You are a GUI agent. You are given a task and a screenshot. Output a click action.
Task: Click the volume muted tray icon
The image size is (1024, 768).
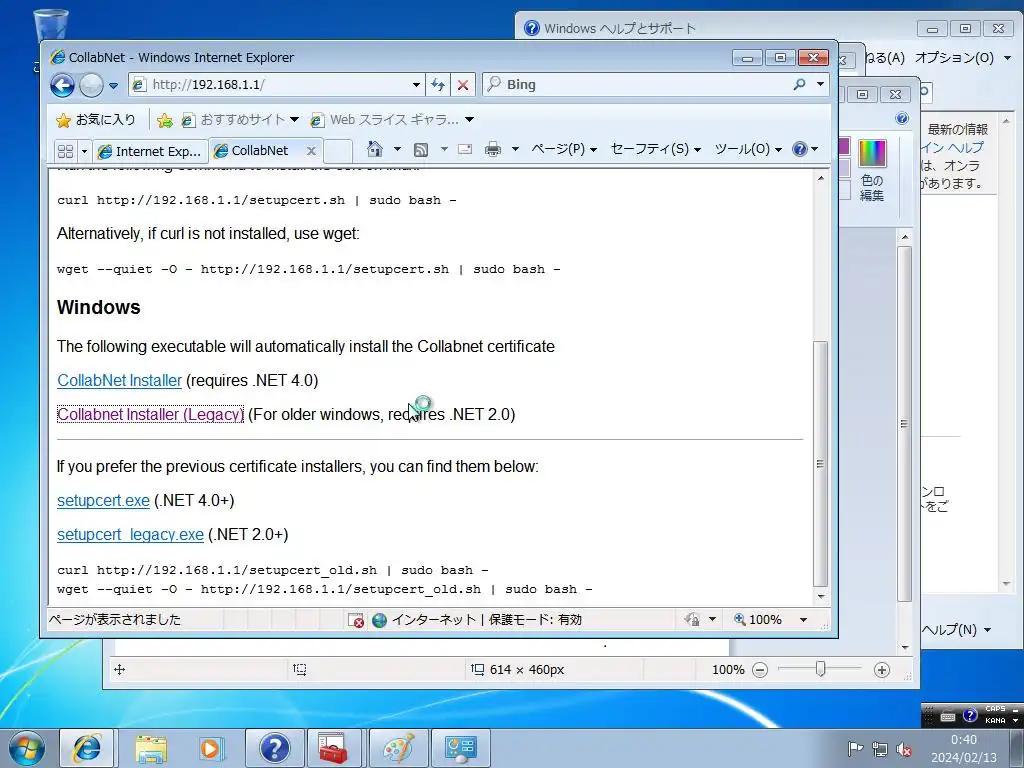(x=904, y=749)
